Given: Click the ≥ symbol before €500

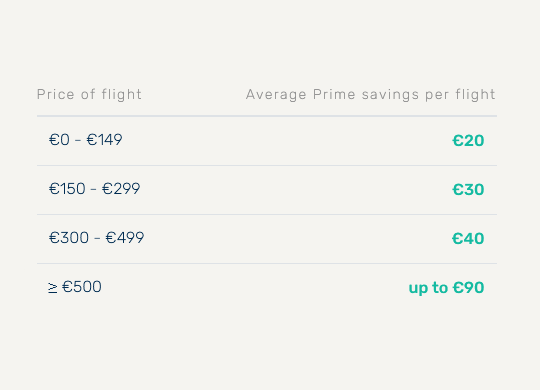Looking at the screenshot, I should coord(52,288).
